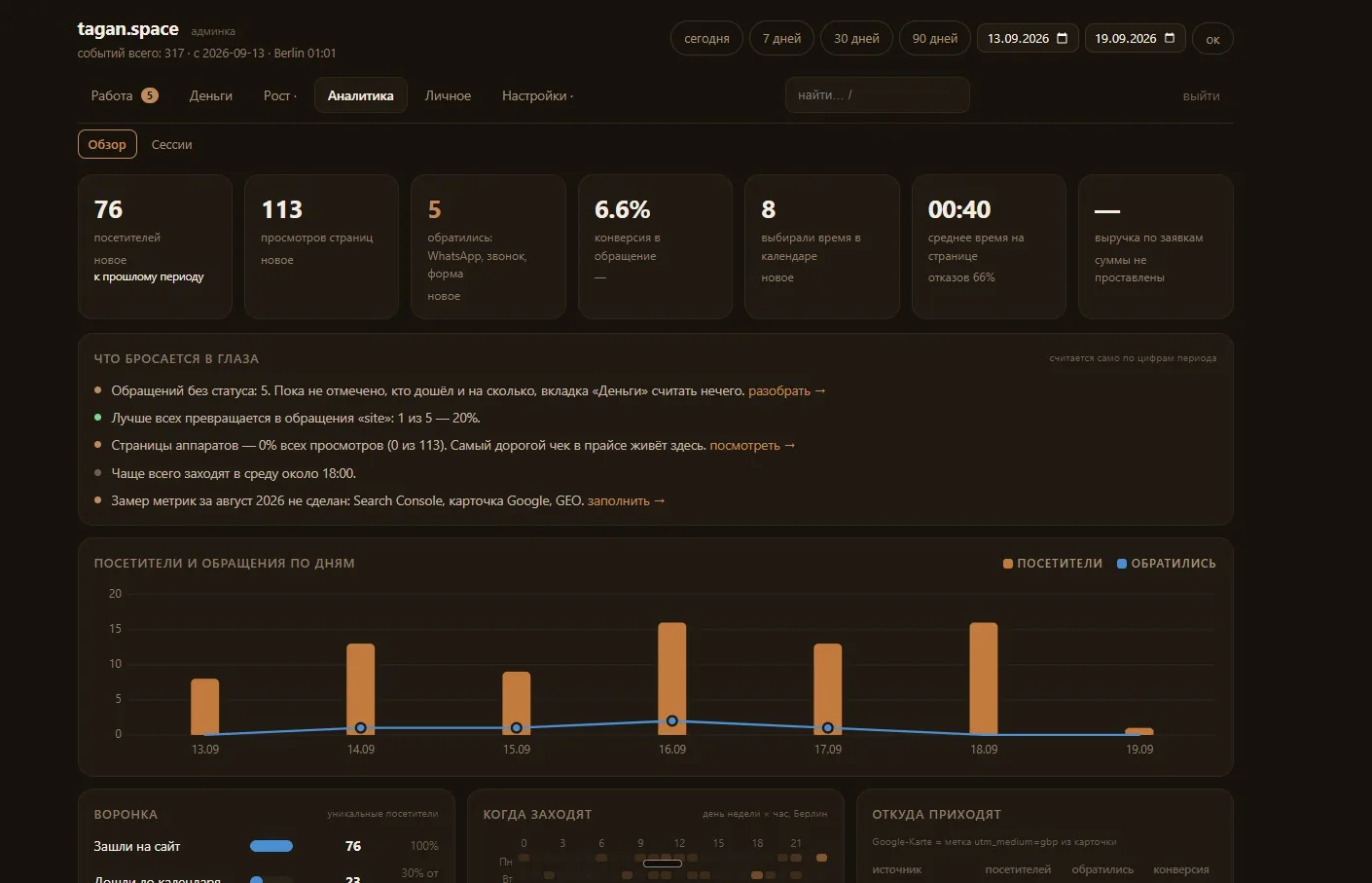The width and height of the screenshot is (1372, 883).
Task: Open calendar picker on 13.09.2026 date field
Action: (x=1062, y=39)
